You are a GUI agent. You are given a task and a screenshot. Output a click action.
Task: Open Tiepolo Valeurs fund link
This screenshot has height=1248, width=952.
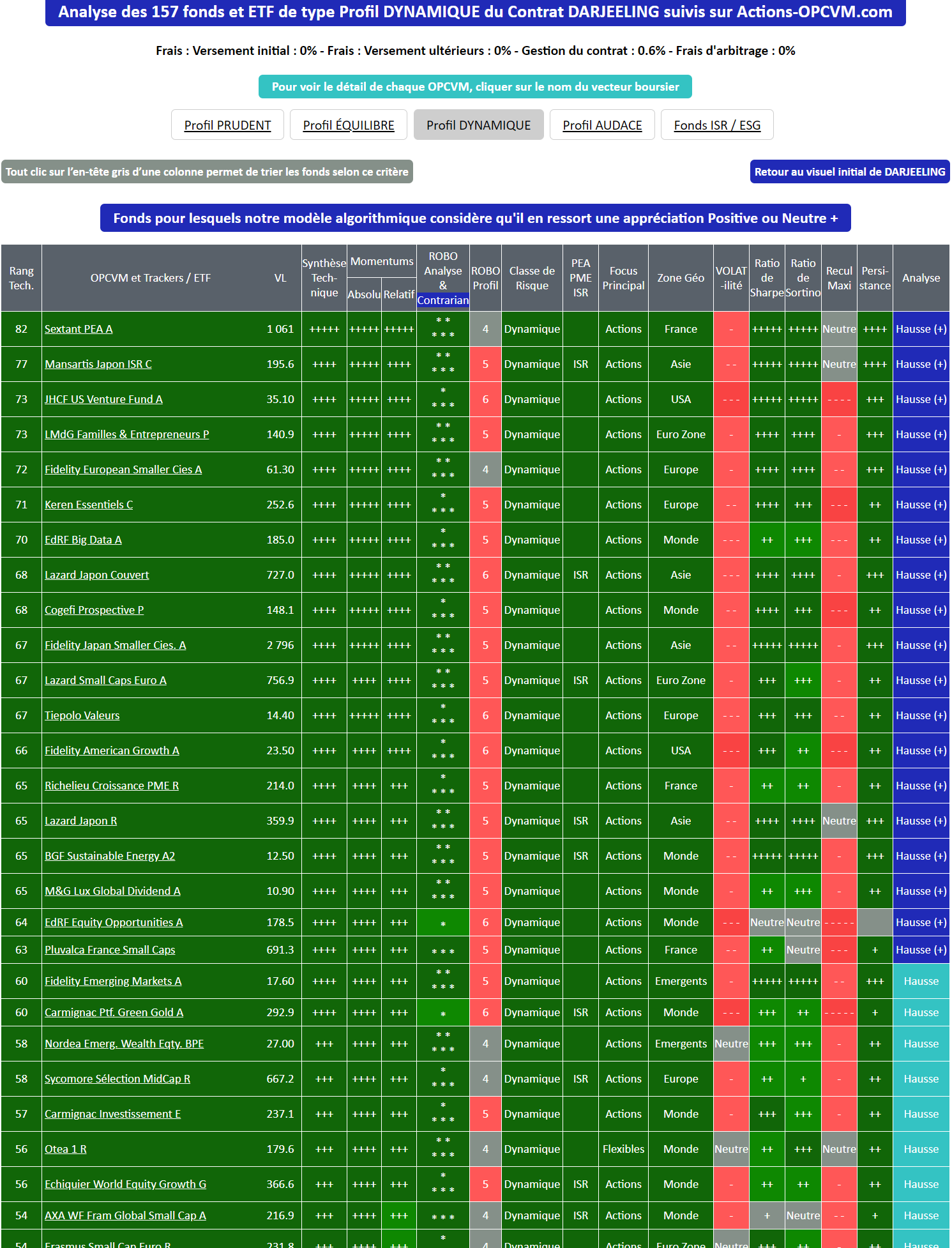(82, 715)
